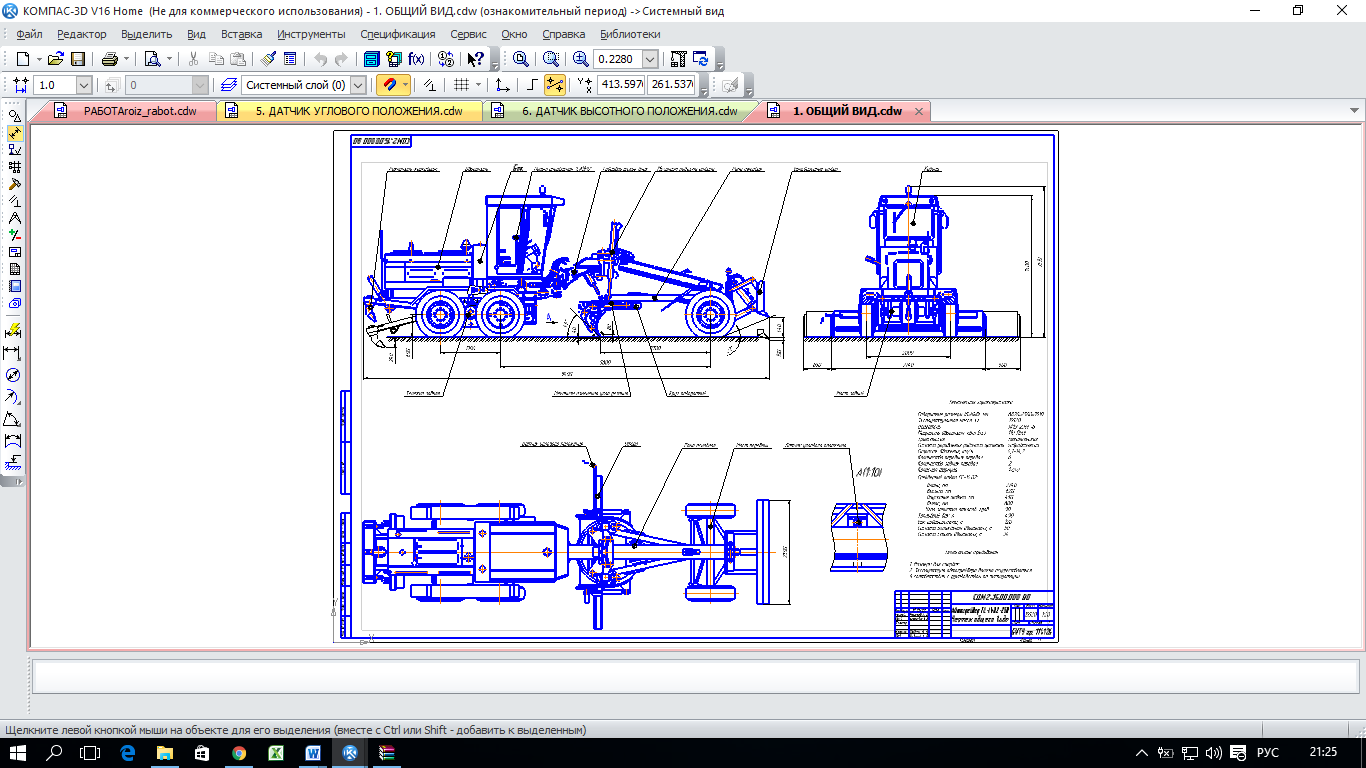
Task: Choose the diametral dimension tool
Action: pyautogui.click(x=14, y=376)
